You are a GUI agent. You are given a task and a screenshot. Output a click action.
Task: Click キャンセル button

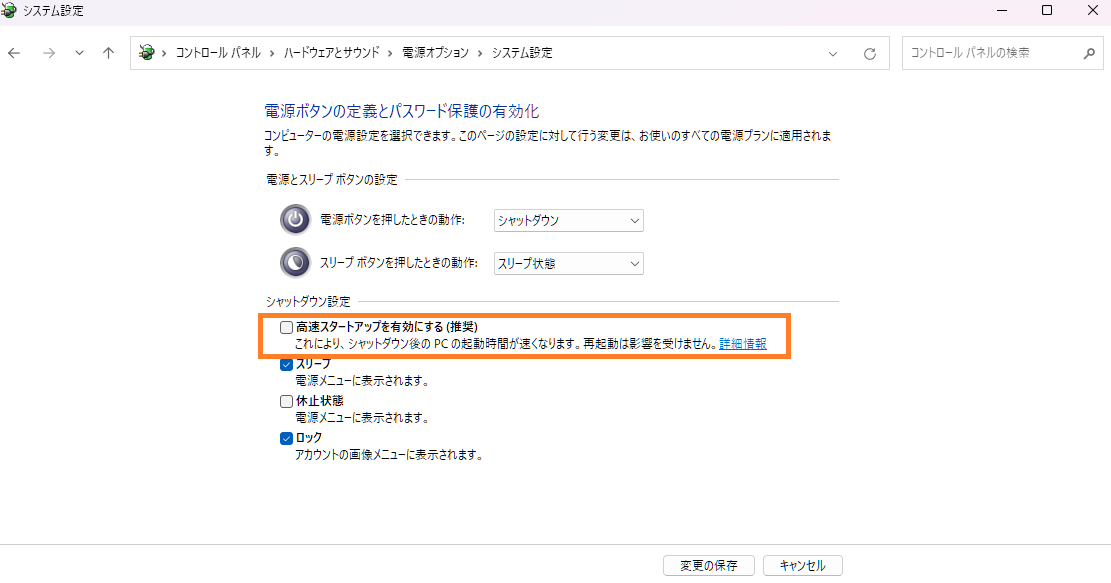(803, 565)
